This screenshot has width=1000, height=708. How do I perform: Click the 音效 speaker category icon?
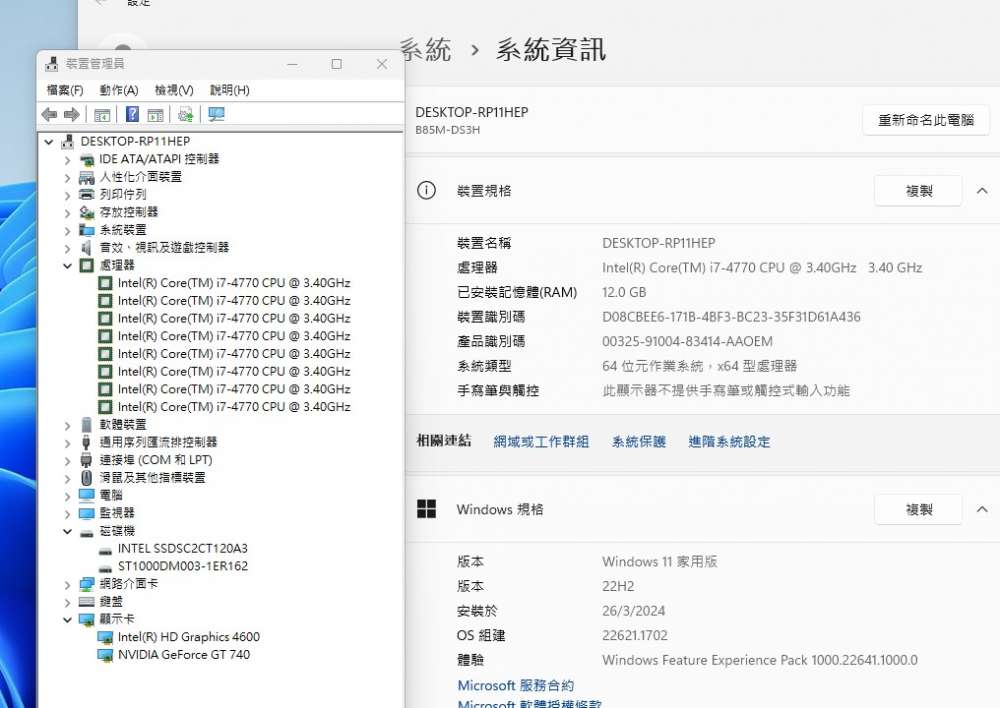pos(85,248)
